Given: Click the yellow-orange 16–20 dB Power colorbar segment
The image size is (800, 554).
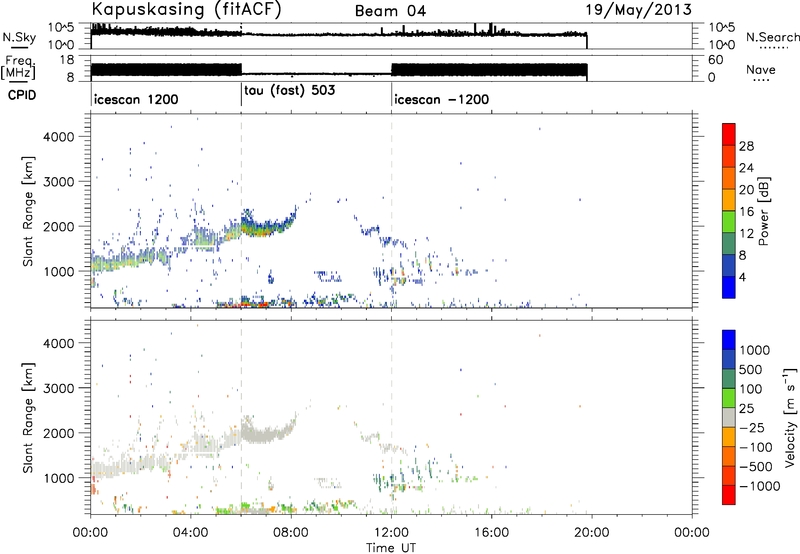Looking at the screenshot, I should (729, 200).
